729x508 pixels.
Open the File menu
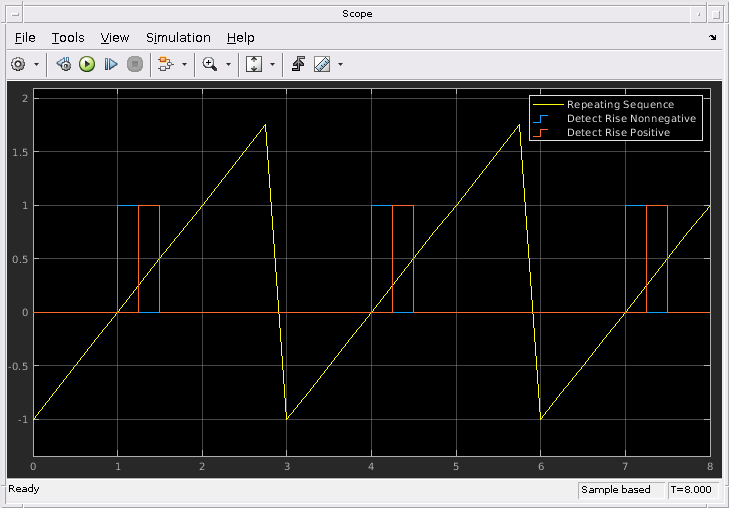[x=25, y=38]
